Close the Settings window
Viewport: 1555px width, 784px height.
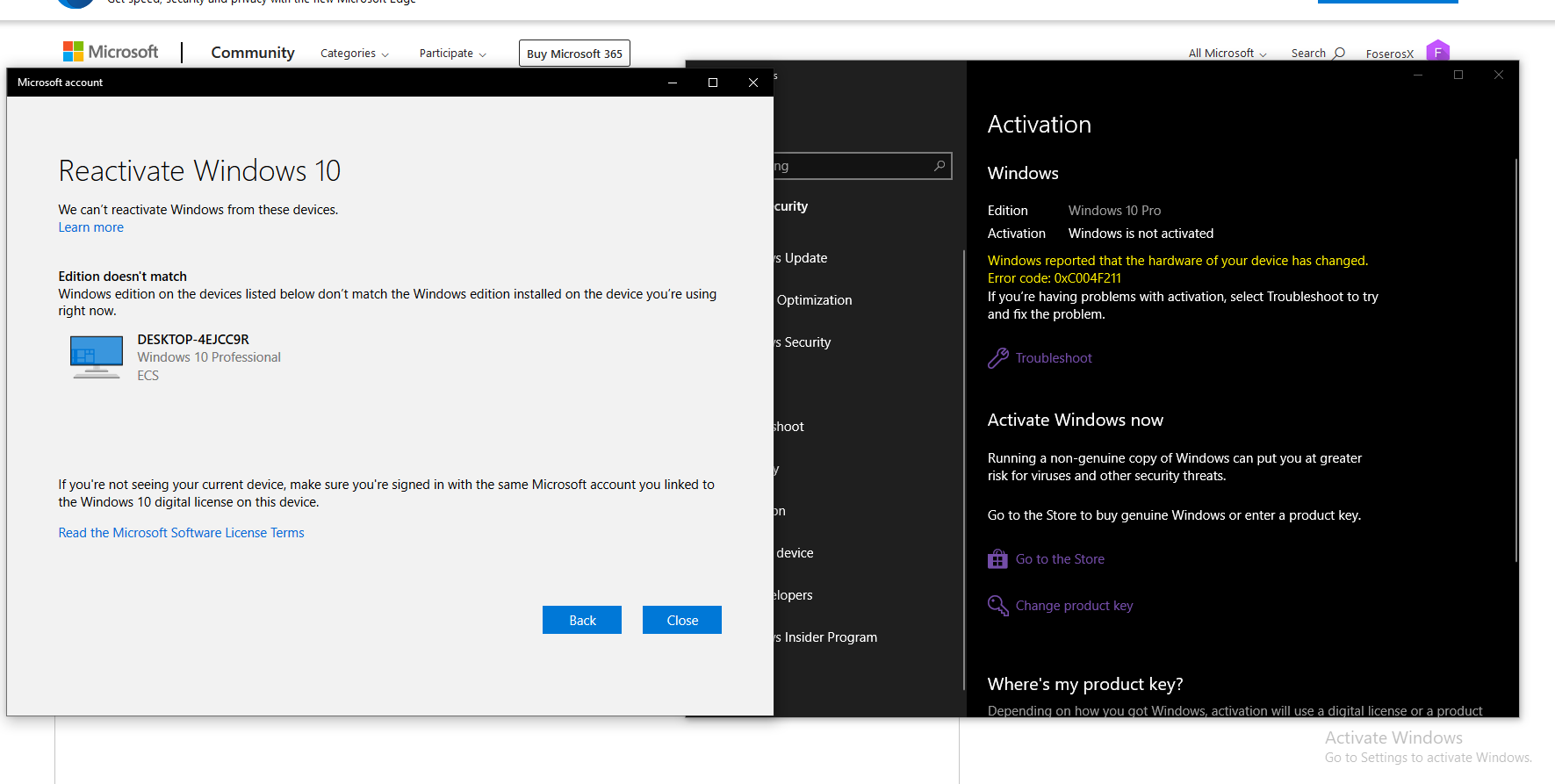pos(1499,75)
